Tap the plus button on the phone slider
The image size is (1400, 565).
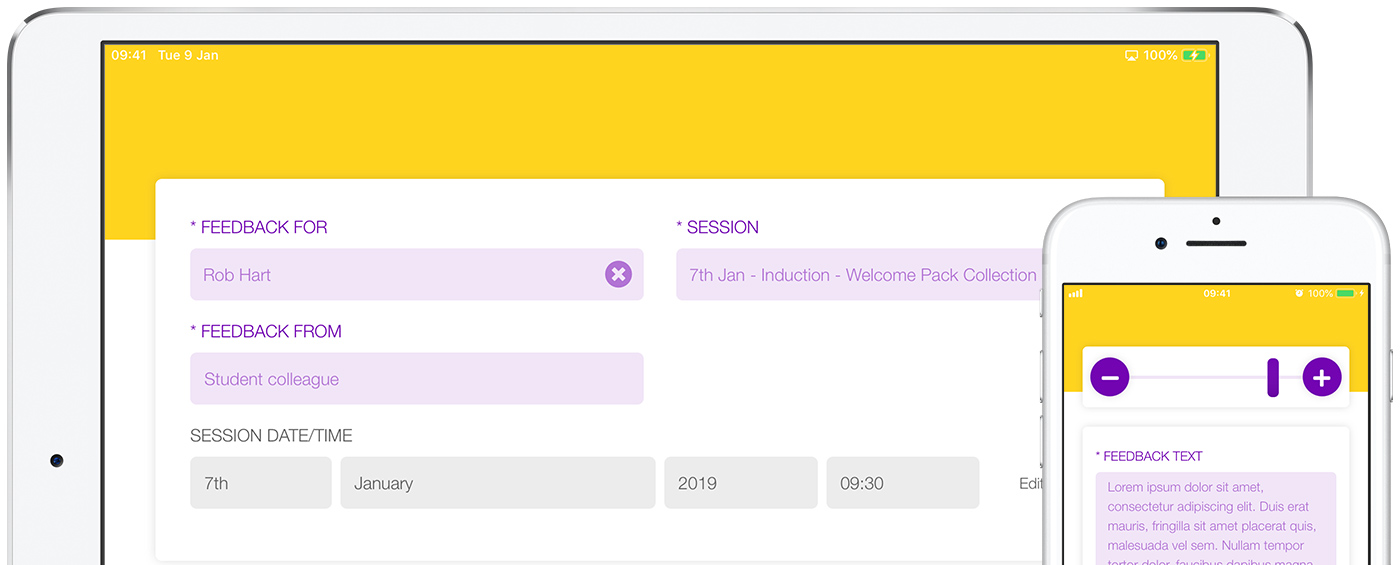(1321, 377)
